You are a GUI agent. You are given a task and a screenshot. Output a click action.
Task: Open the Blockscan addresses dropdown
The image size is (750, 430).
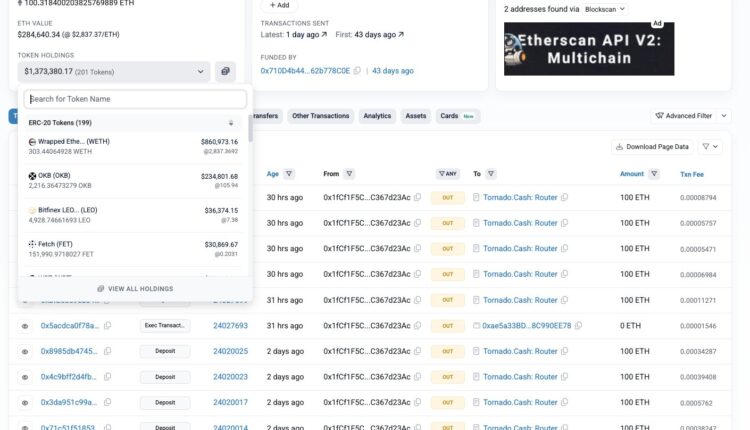click(x=605, y=8)
